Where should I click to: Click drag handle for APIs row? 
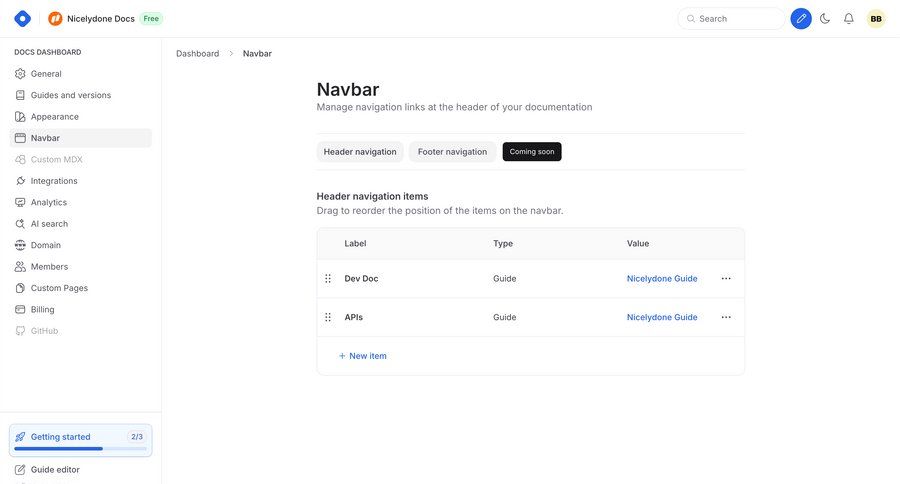coord(328,317)
